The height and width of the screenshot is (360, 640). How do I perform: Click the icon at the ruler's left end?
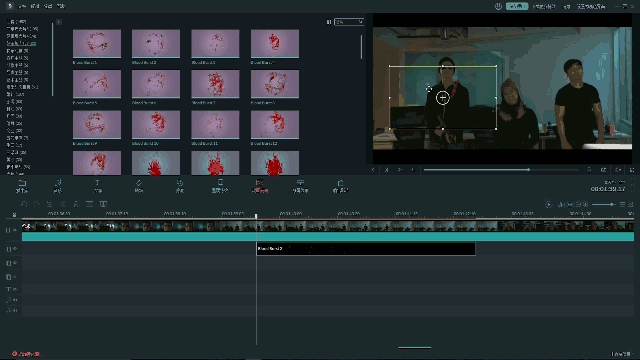click(14, 214)
